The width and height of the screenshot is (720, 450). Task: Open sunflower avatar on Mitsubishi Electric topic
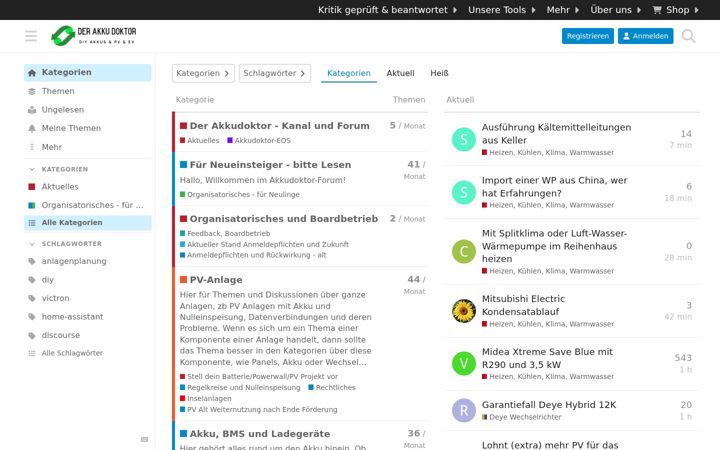pyautogui.click(x=464, y=311)
